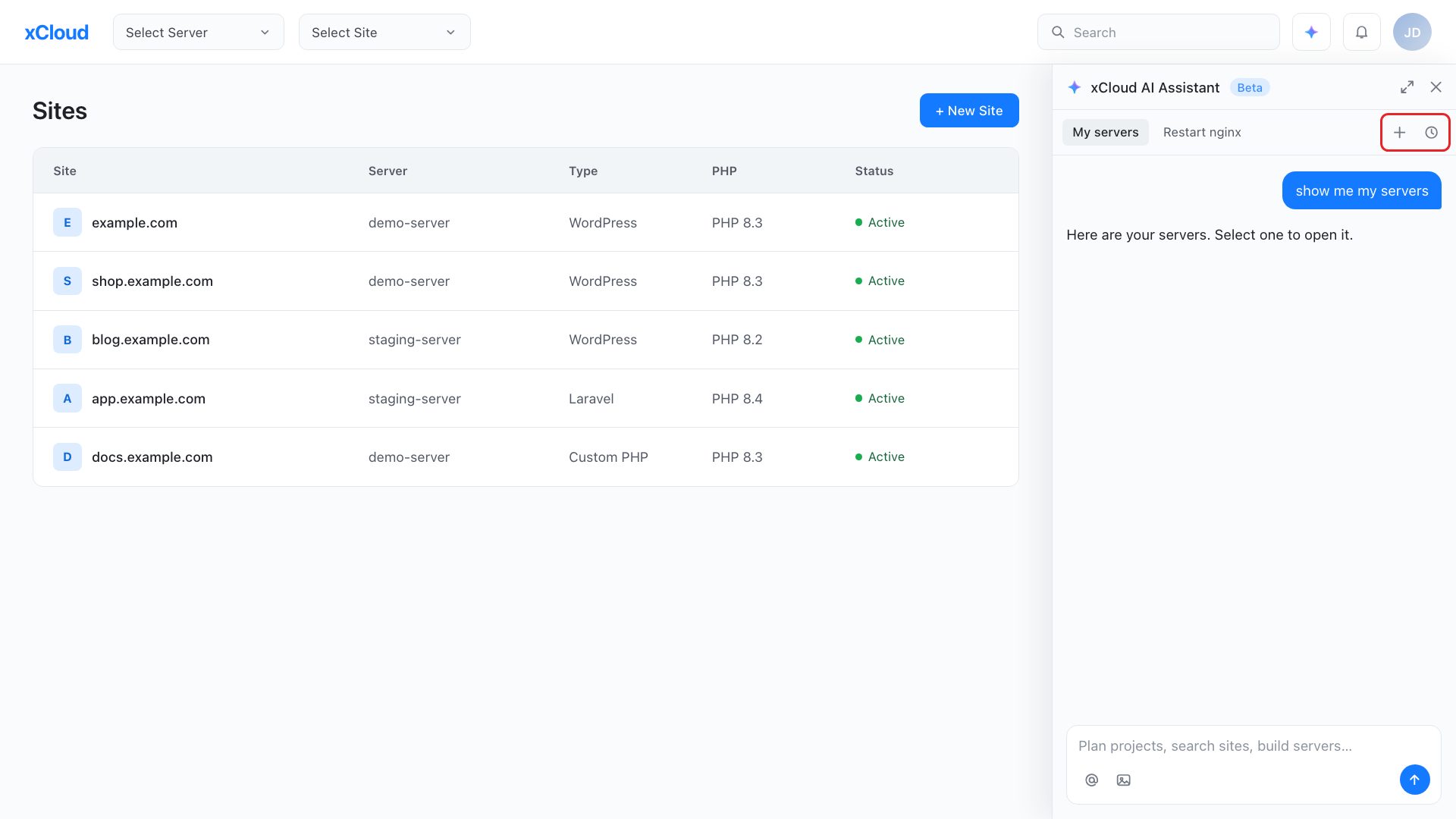
Task: Switch to My servers chat tab
Action: (x=1105, y=132)
